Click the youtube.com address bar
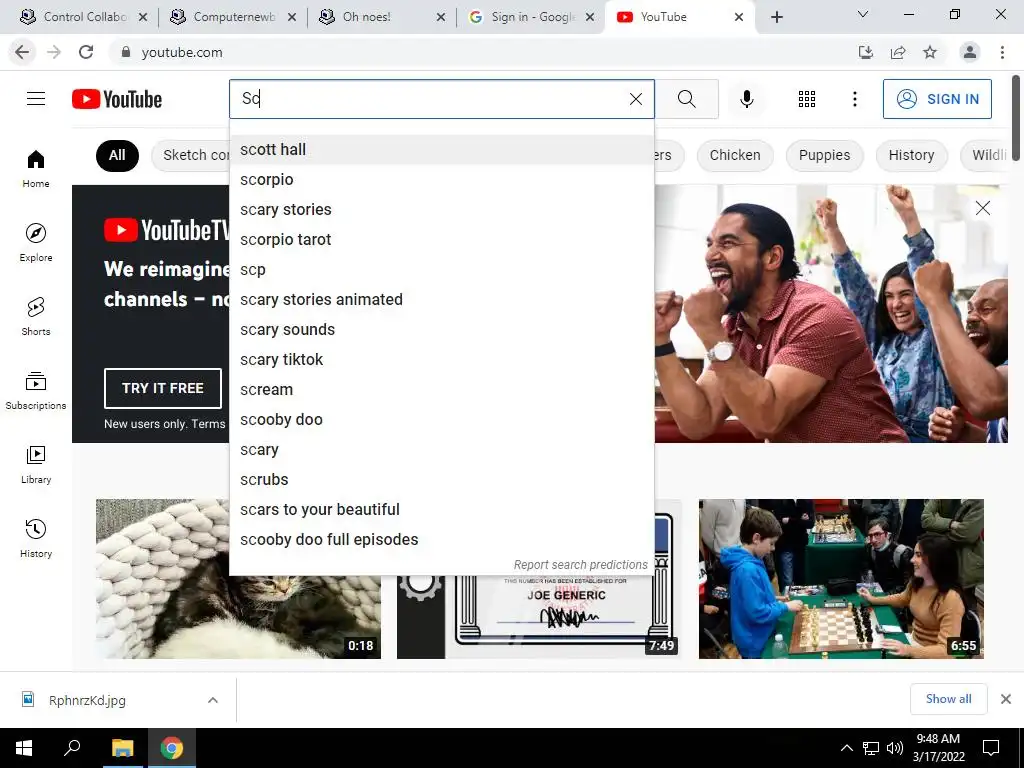 pyautogui.click(x=483, y=52)
